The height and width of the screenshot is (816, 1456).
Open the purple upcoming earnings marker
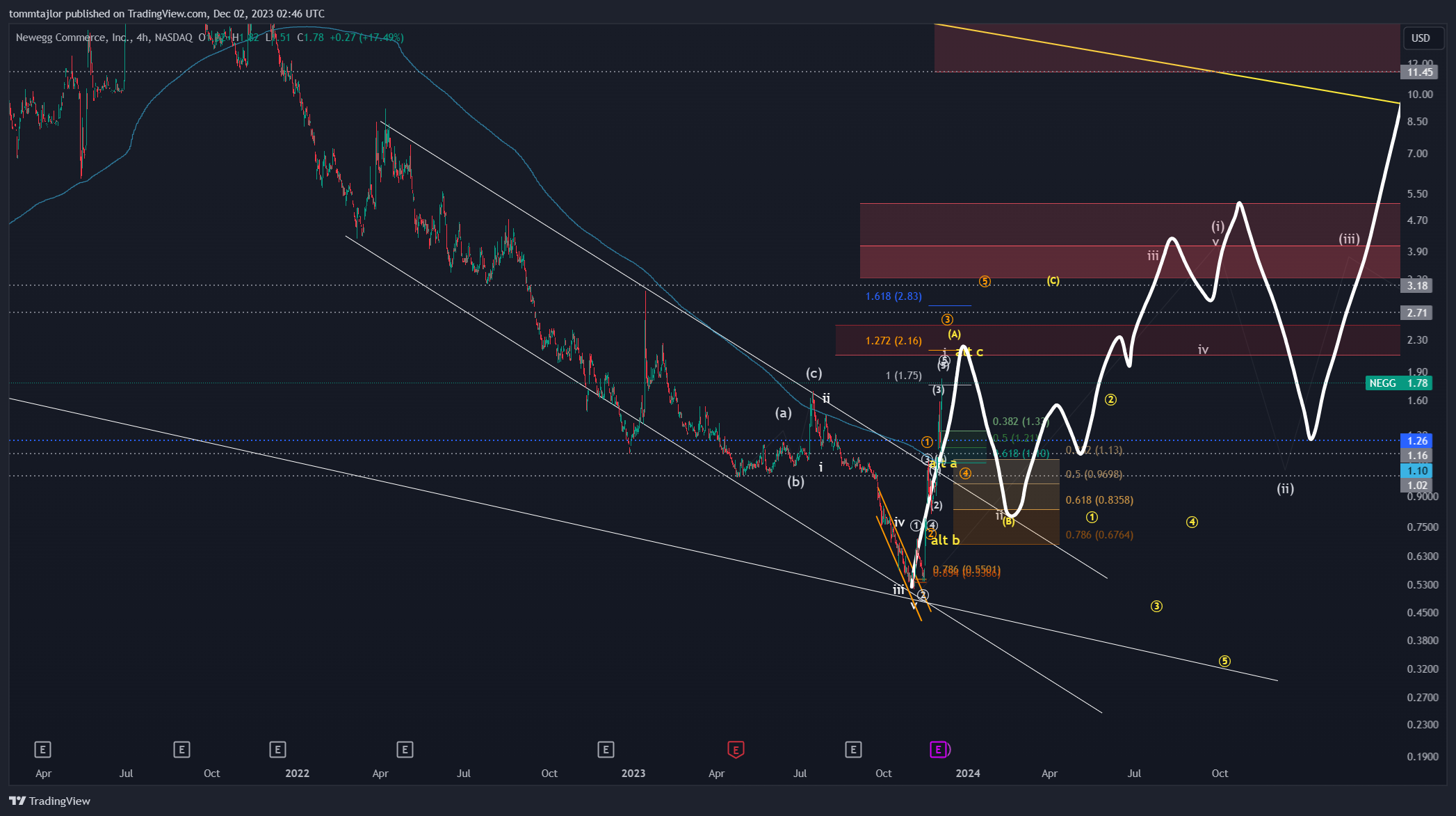point(939,749)
